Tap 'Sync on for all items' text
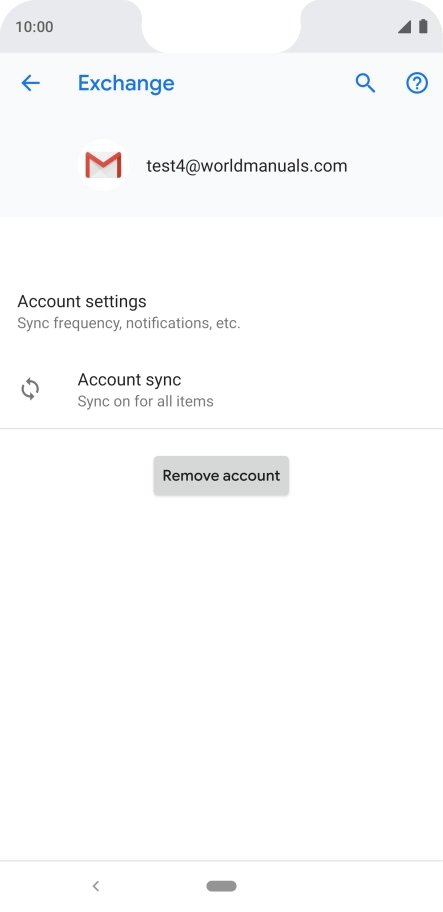The image size is (443, 912). (x=145, y=401)
